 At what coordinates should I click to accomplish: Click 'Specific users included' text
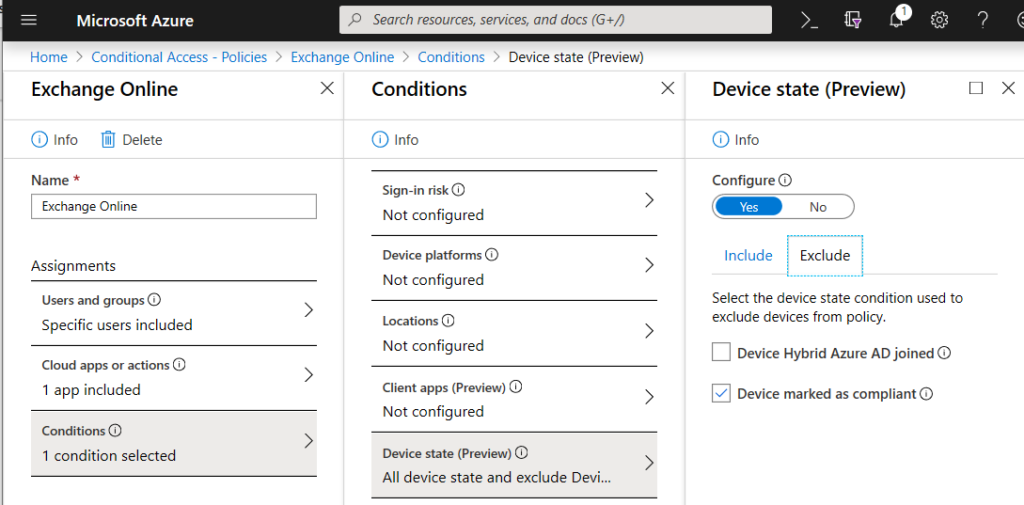click(x=117, y=325)
